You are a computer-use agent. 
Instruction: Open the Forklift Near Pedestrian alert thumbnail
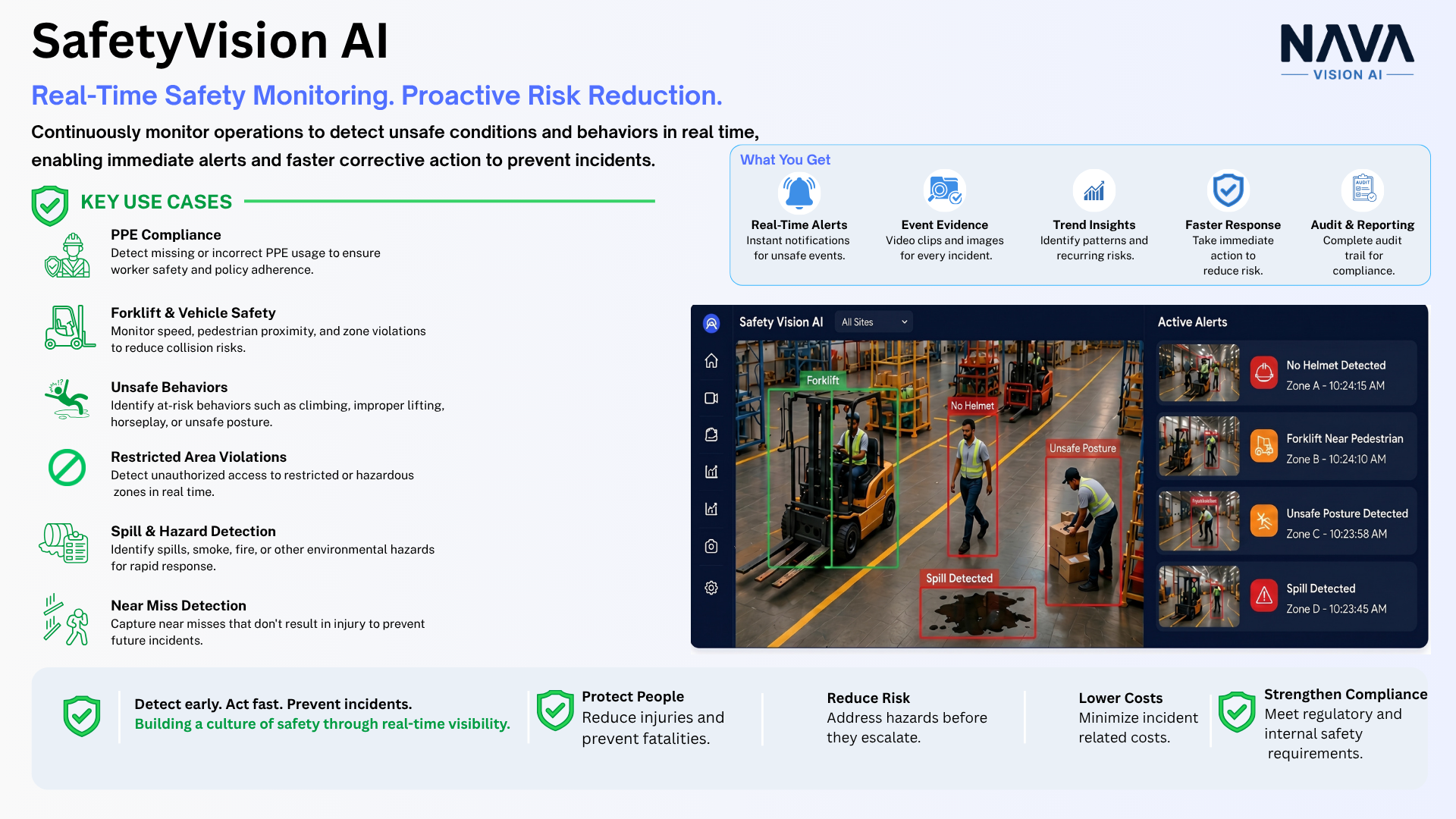click(x=1199, y=446)
